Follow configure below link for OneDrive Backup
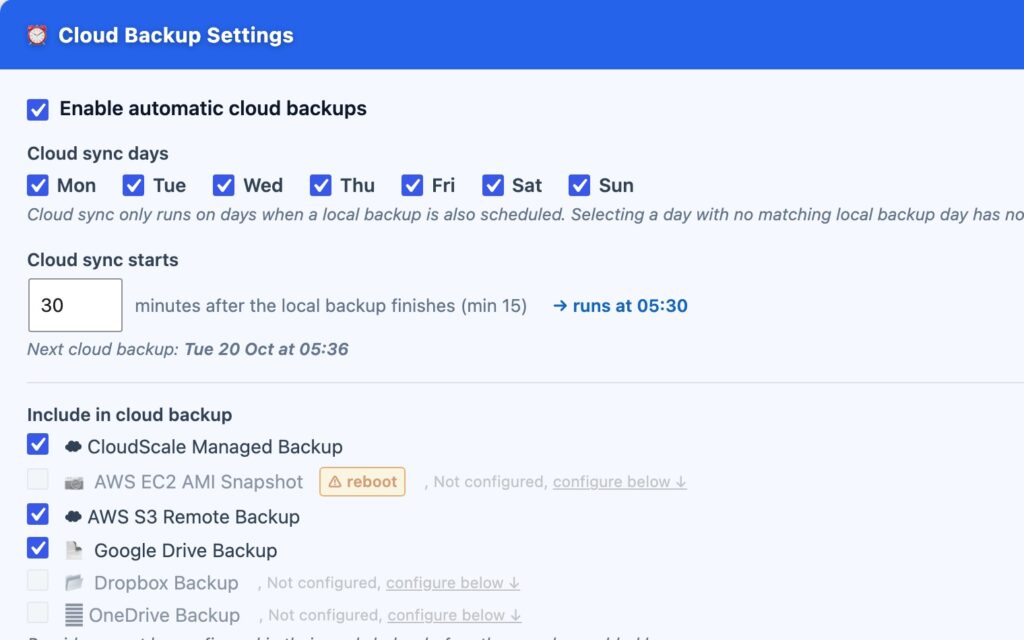Screen dimensions: 1024x640 (455, 615)
